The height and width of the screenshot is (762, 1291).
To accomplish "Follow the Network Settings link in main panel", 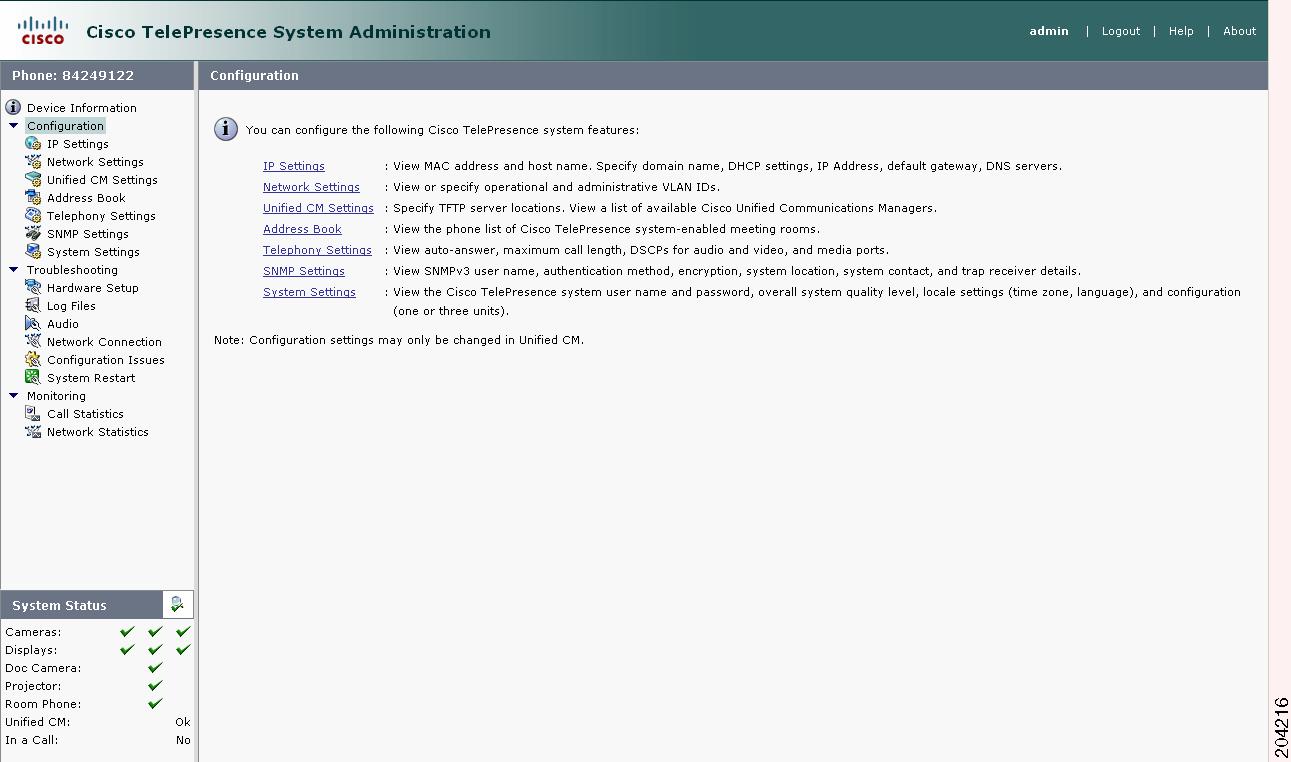I will [x=311, y=187].
